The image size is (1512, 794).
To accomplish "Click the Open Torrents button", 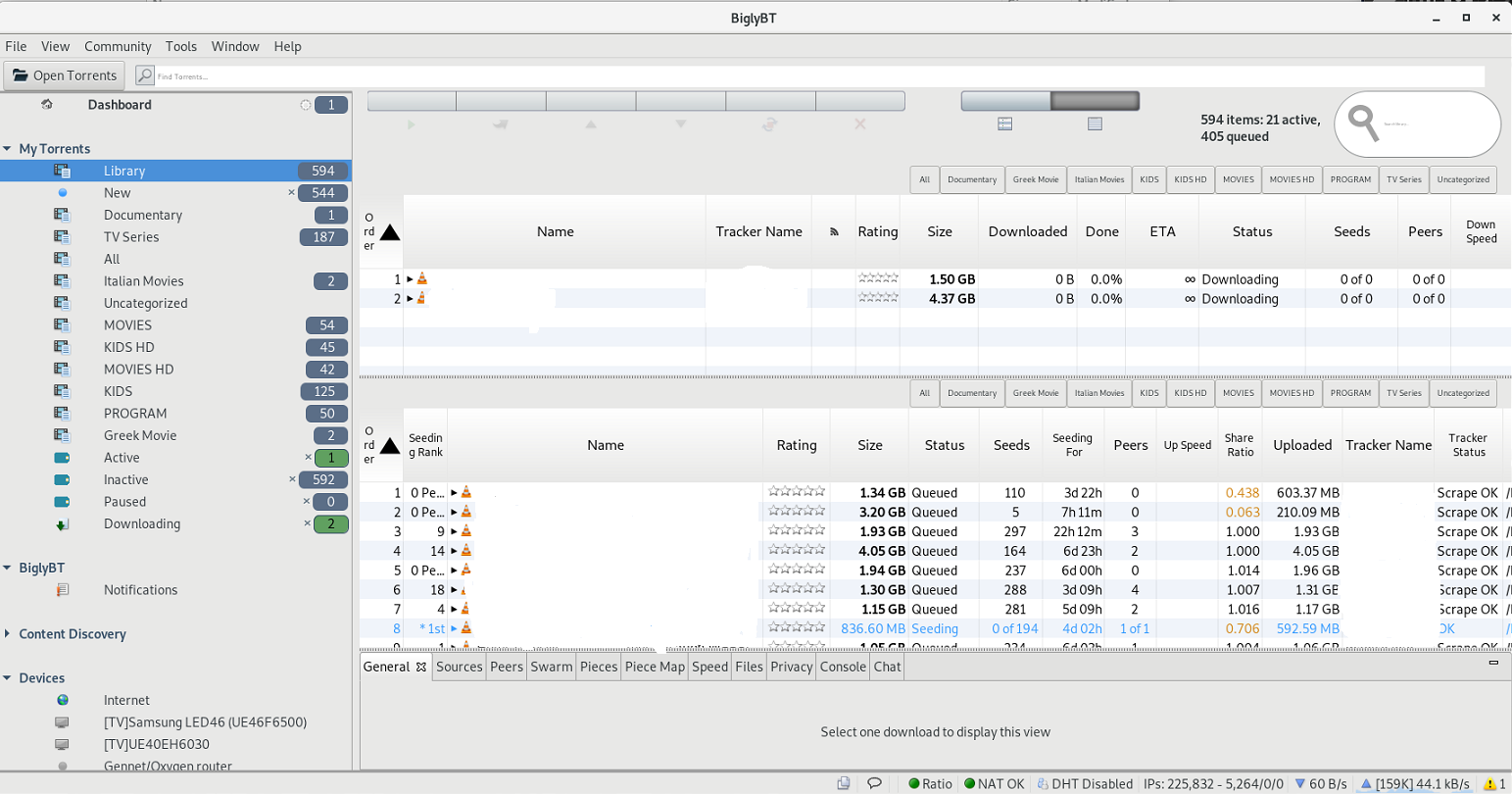I will click(64, 74).
